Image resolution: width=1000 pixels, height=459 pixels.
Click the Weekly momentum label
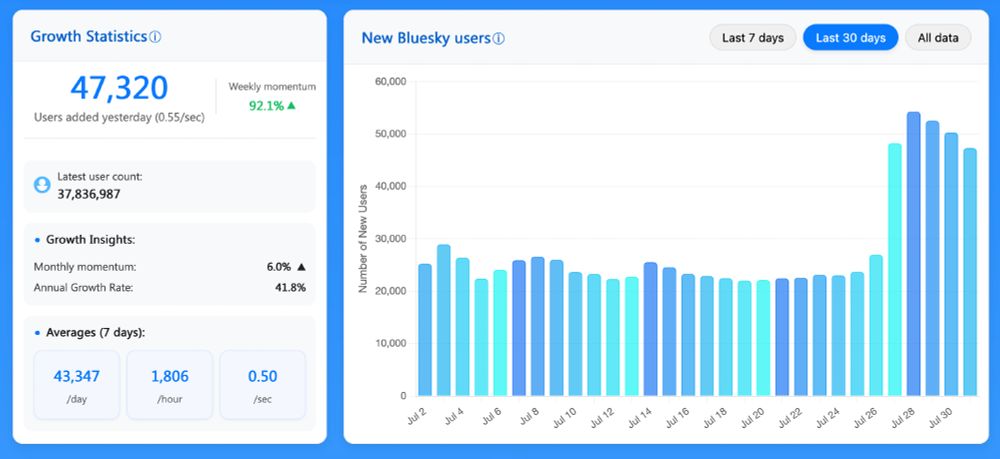[272, 87]
